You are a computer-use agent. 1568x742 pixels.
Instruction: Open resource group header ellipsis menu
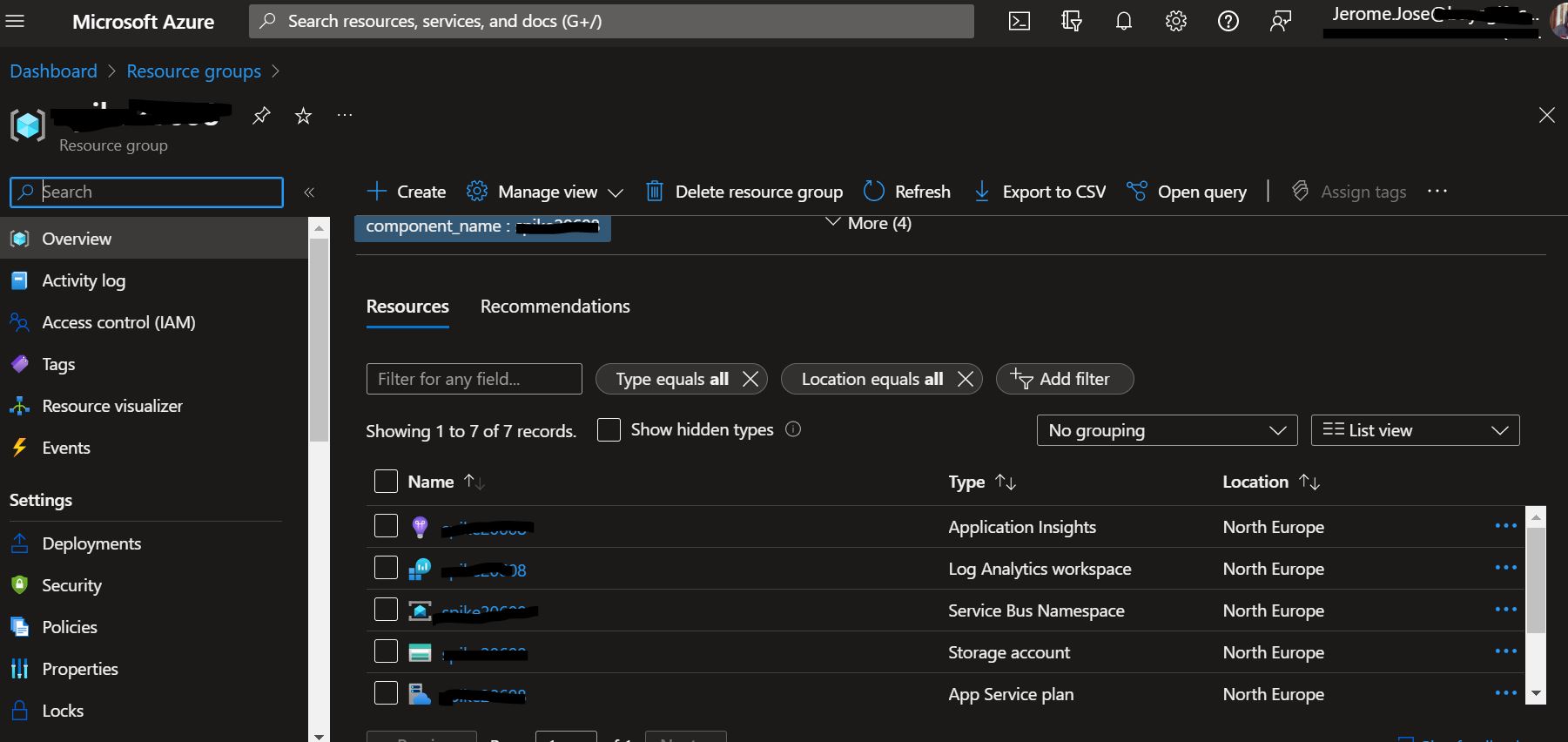coord(345,115)
